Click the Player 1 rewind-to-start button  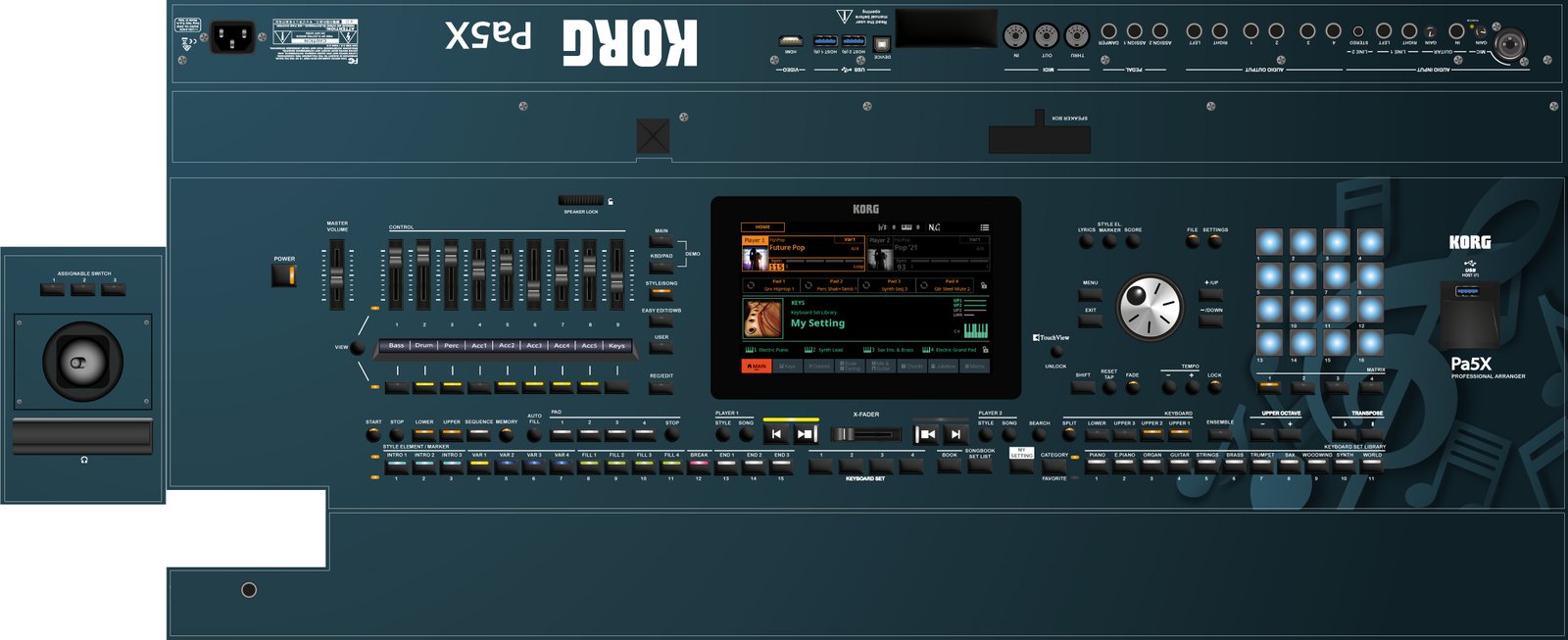click(776, 434)
